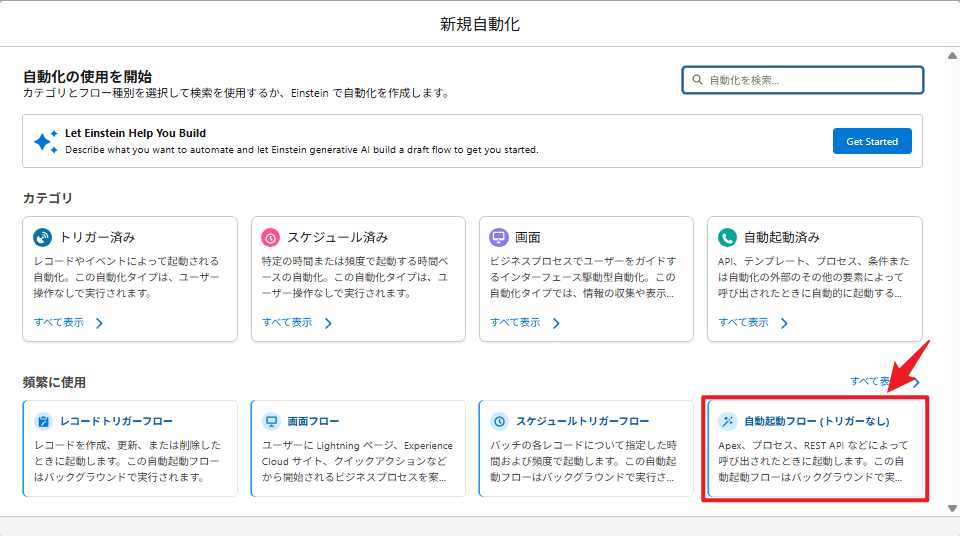960x536 pixels.
Task: Open すべて表示 link under スケジュール済み
Action: coord(287,323)
